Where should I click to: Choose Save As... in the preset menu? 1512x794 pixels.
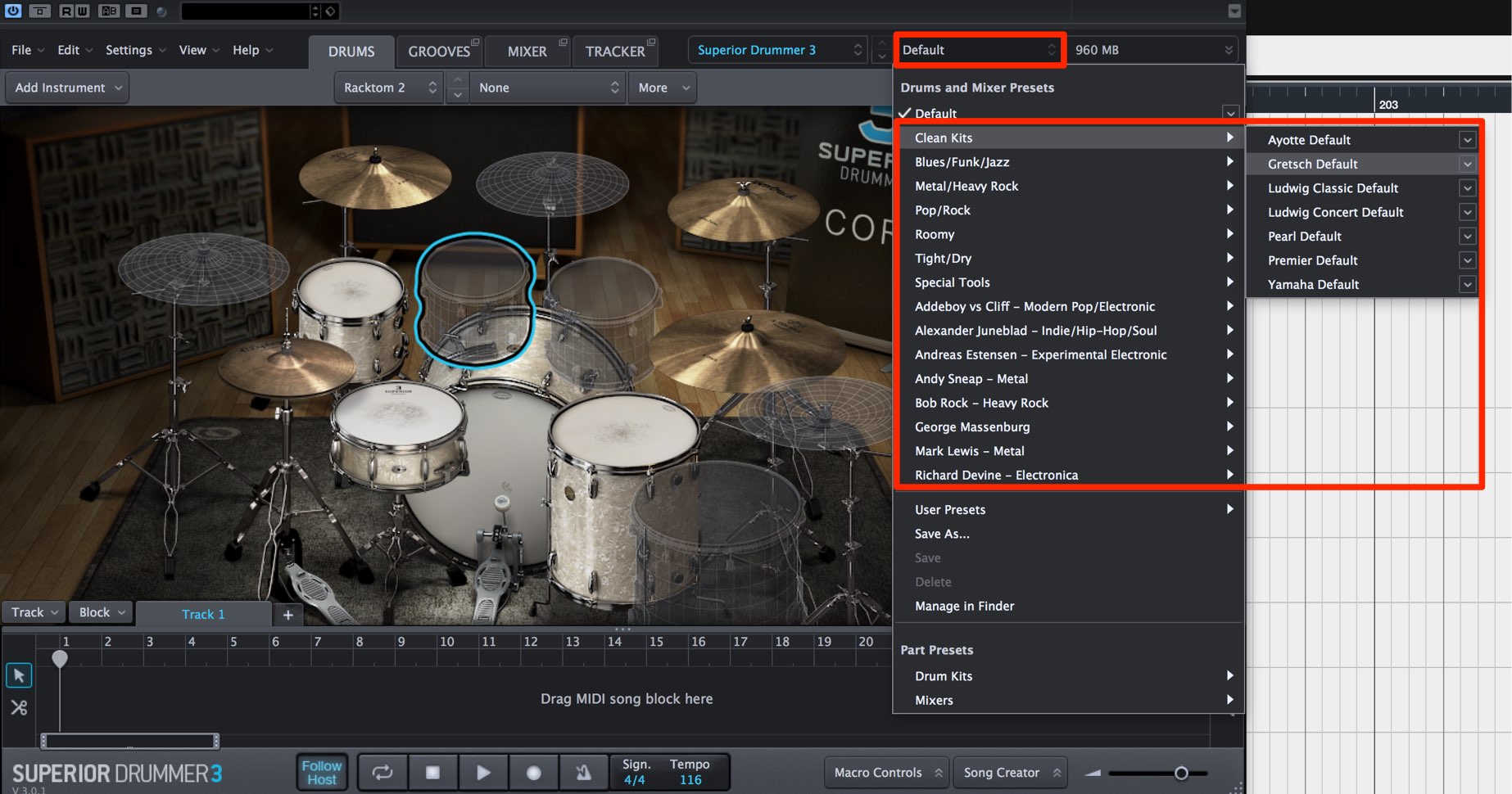point(942,534)
